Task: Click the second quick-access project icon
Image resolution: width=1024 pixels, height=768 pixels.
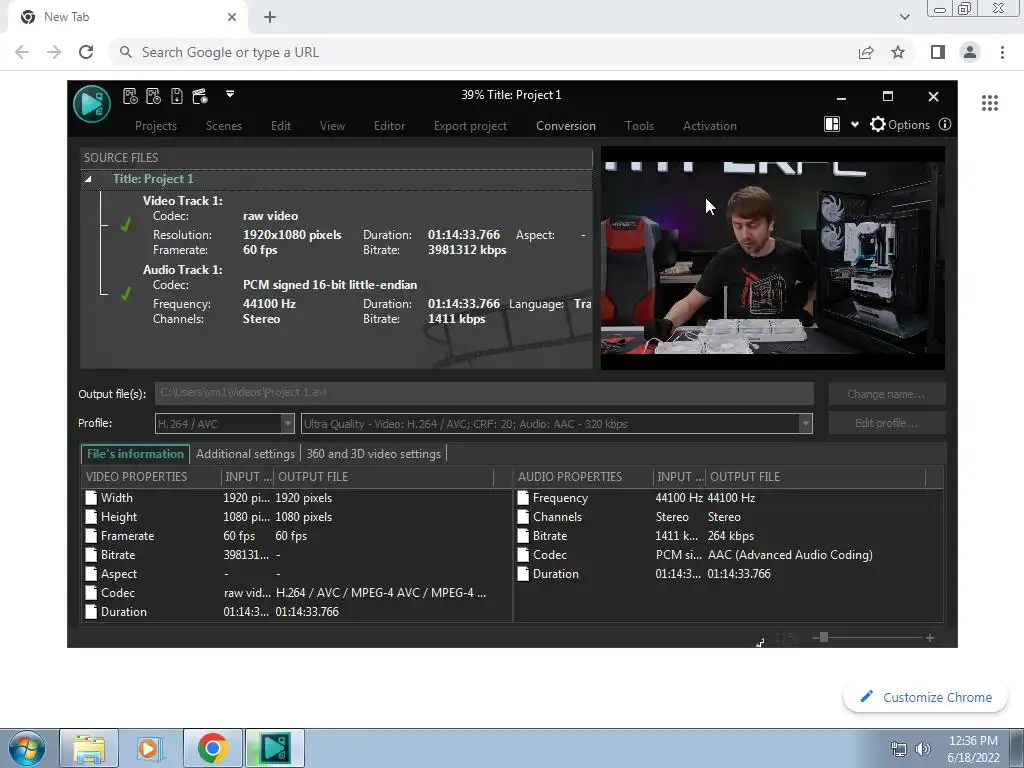Action: click(x=153, y=97)
